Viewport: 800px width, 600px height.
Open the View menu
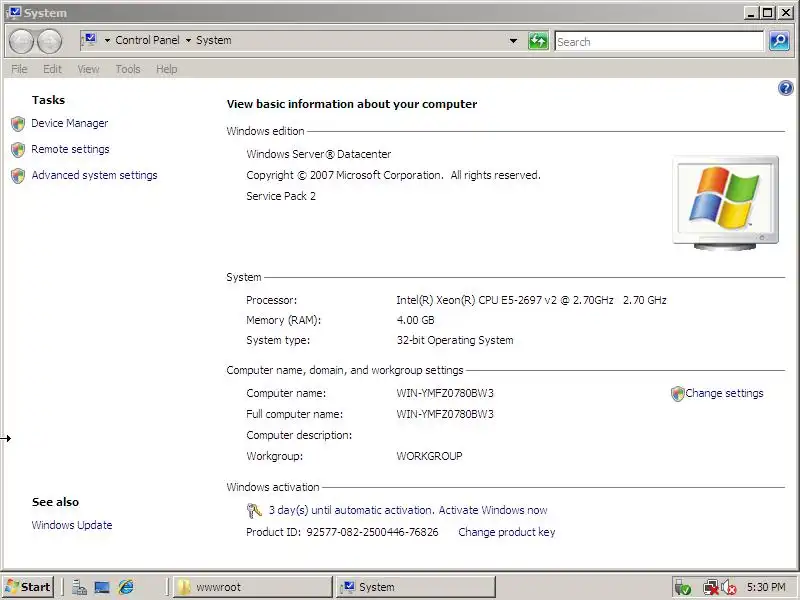tap(88, 69)
